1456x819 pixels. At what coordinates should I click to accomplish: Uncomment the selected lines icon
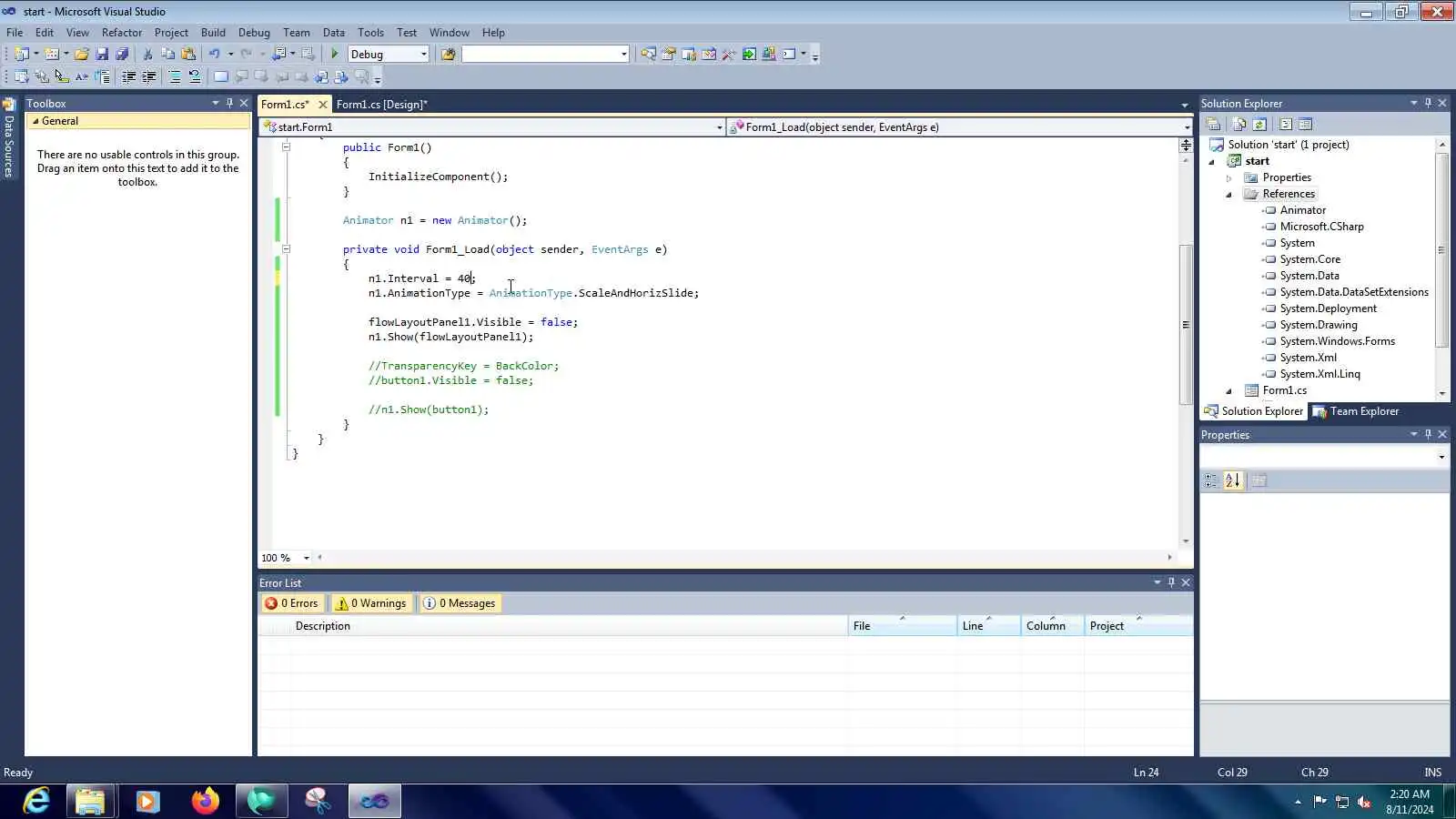coord(194,76)
